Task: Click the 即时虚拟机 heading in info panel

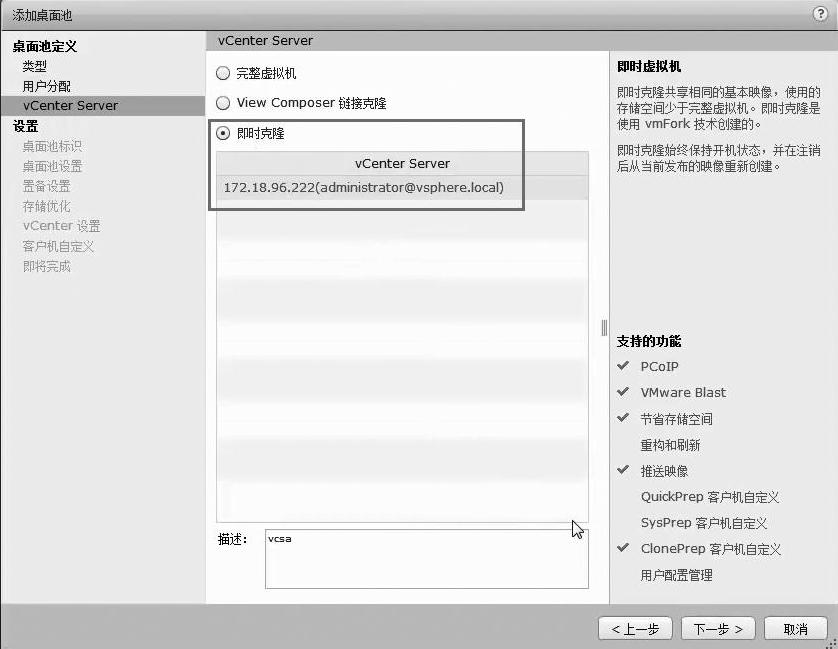Action: click(649, 66)
